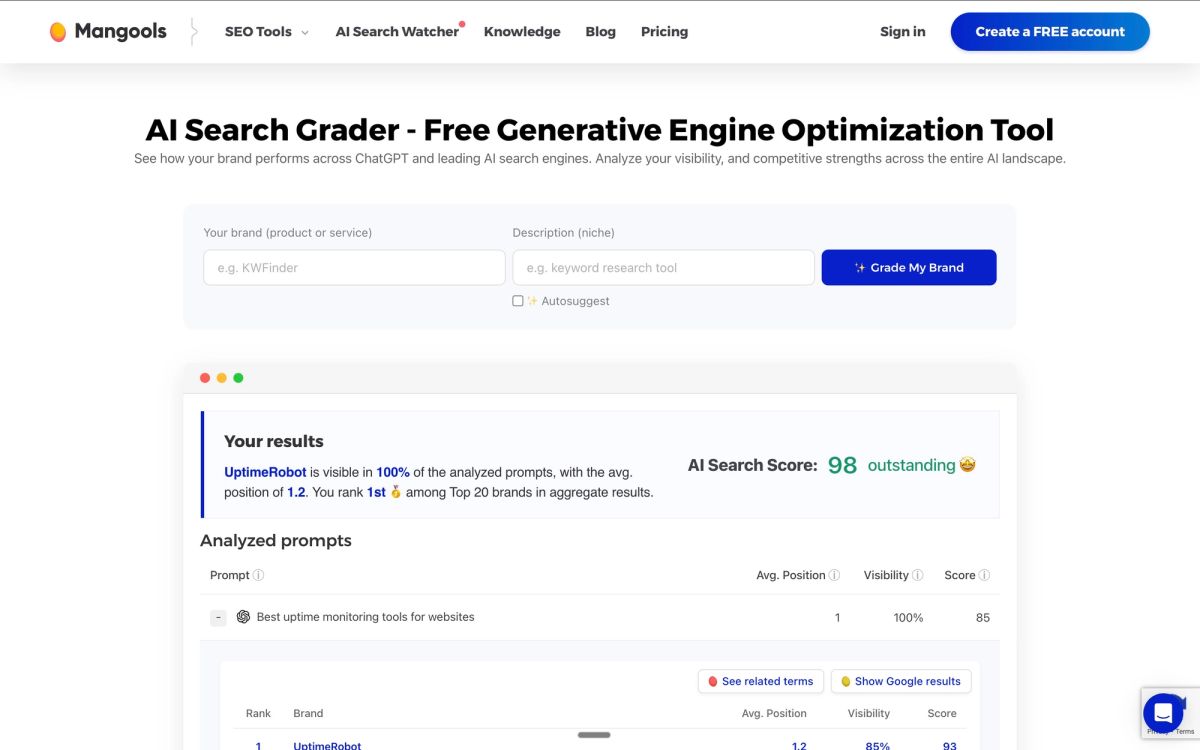Click the Brand column header

pos(308,713)
